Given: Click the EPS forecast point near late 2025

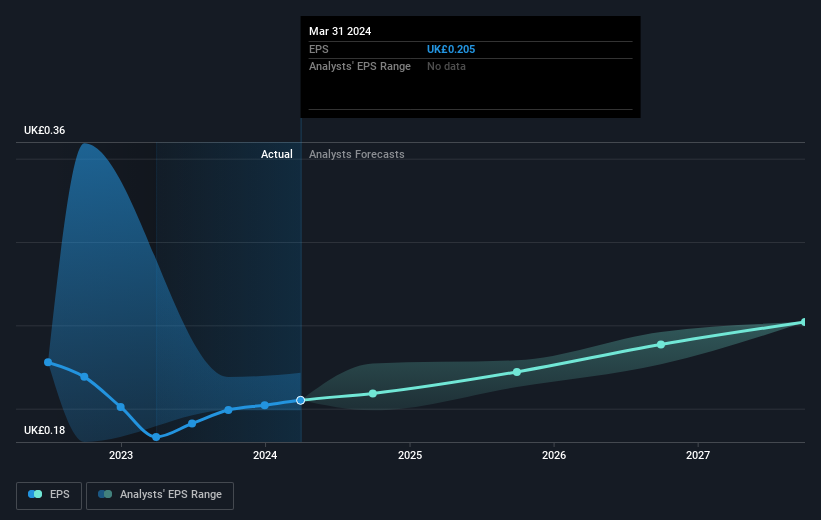Looking at the screenshot, I should click(x=517, y=372).
